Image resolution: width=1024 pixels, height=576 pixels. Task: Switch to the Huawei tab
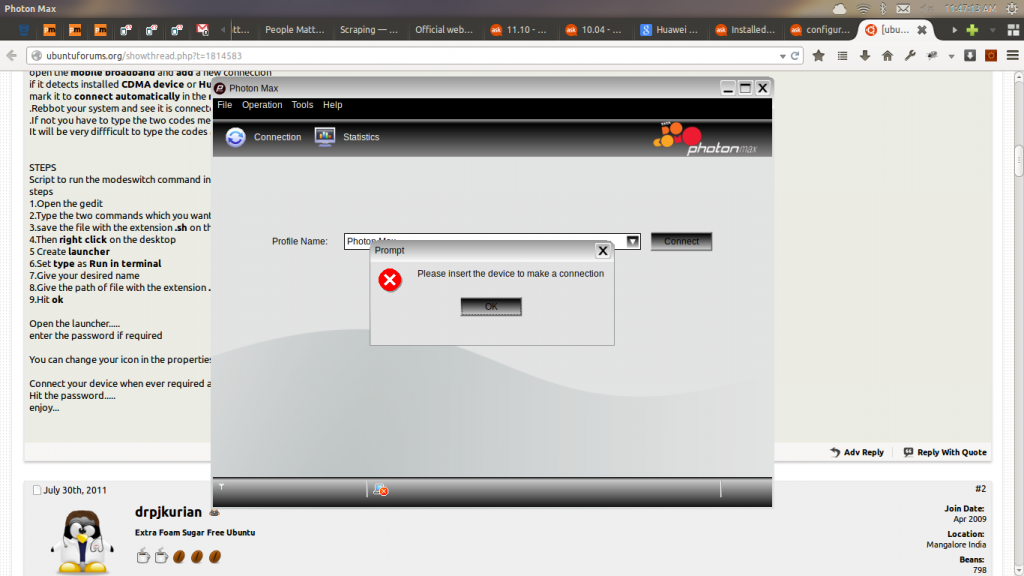[x=669, y=29]
